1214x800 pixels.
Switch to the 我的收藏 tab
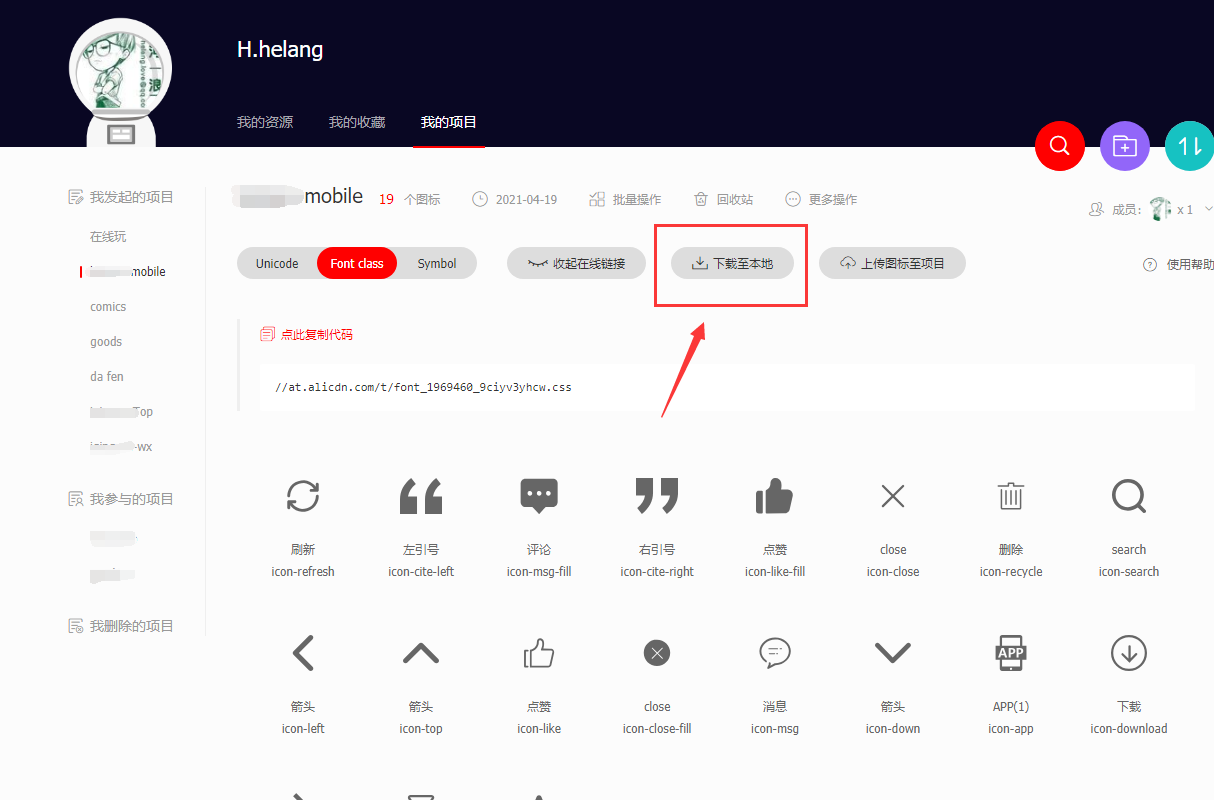pos(356,122)
